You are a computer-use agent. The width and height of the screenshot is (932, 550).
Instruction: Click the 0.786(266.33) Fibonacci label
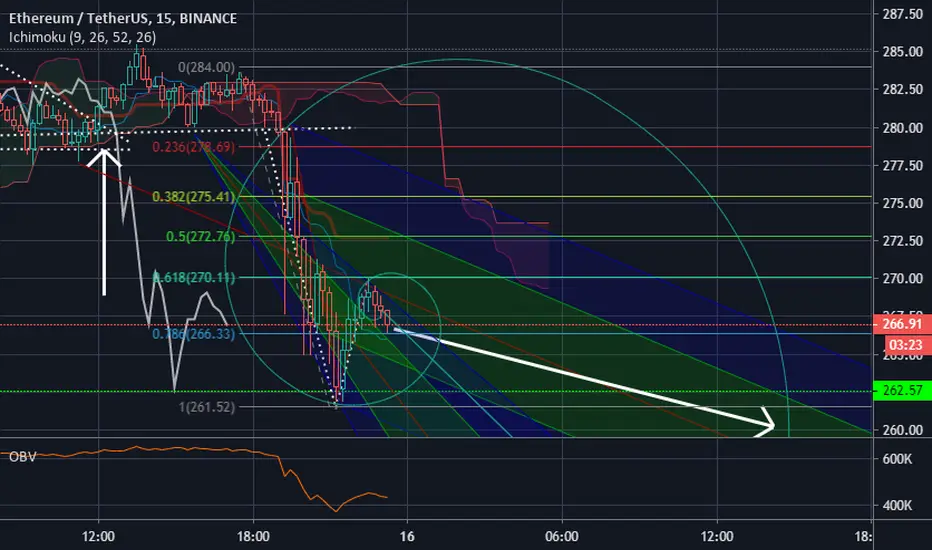194,334
